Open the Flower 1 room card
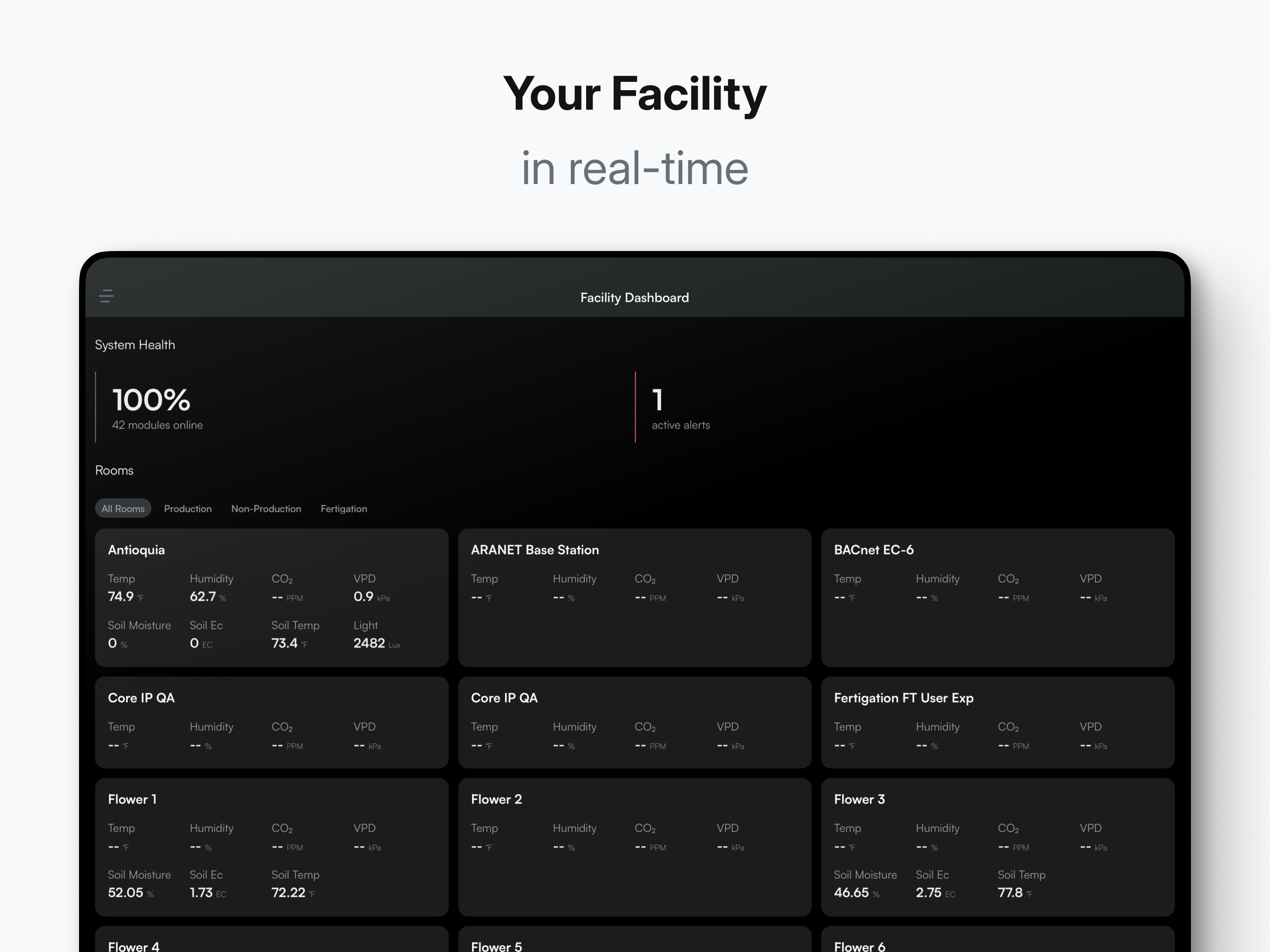 pyautogui.click(x=271, y=847)
